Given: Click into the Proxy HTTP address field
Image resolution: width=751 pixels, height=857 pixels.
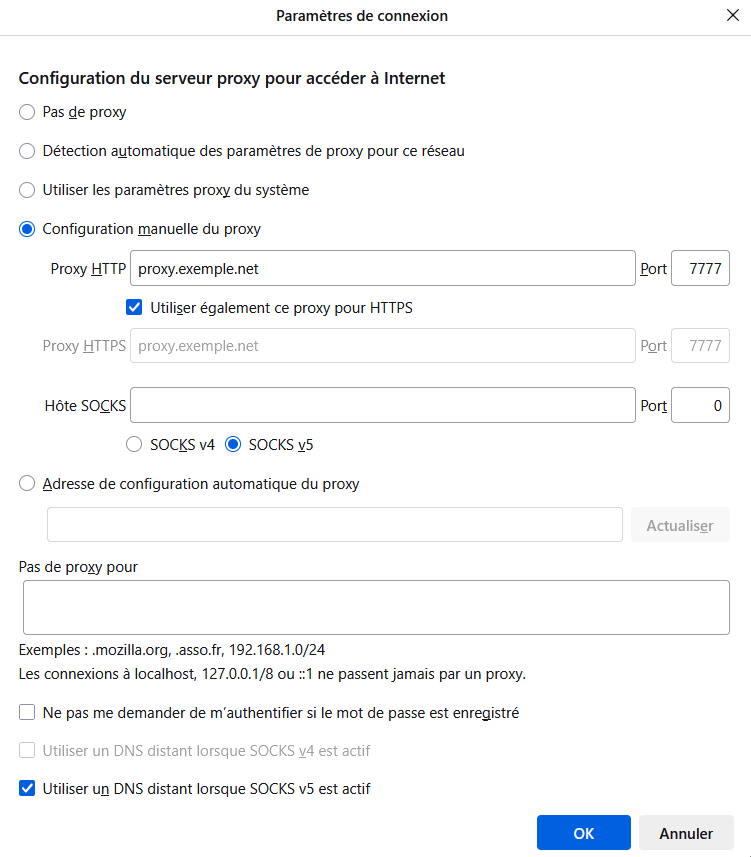Looking at the screenshot, I should 383,268.
